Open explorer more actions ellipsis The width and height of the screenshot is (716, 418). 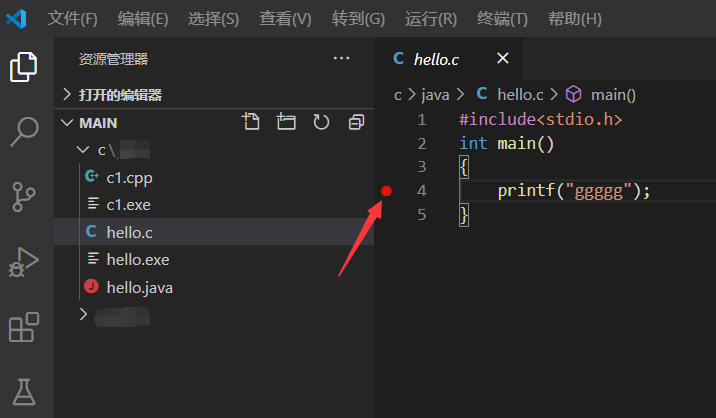(341, 58)
